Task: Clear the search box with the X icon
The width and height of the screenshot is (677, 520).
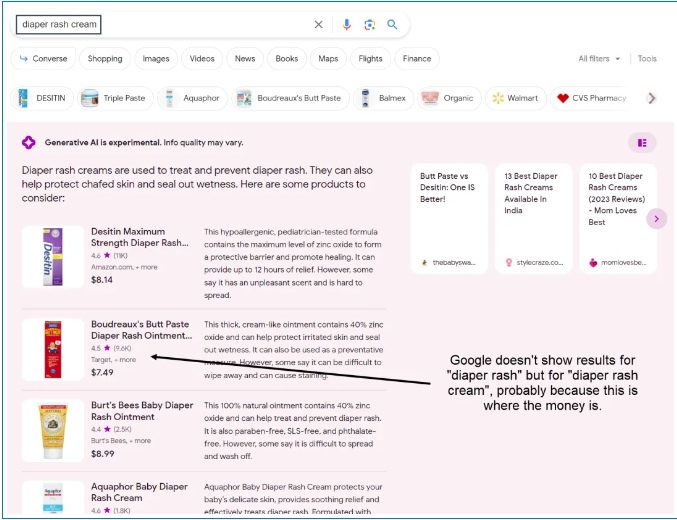Action: [318, 25]
